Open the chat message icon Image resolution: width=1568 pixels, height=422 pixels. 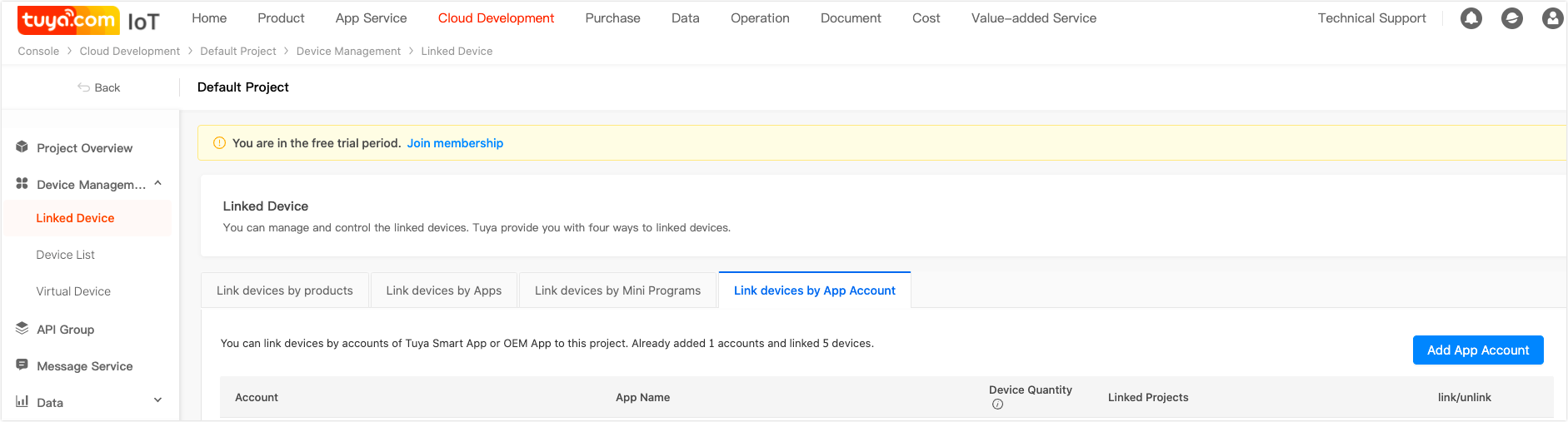click(1512, 18)
